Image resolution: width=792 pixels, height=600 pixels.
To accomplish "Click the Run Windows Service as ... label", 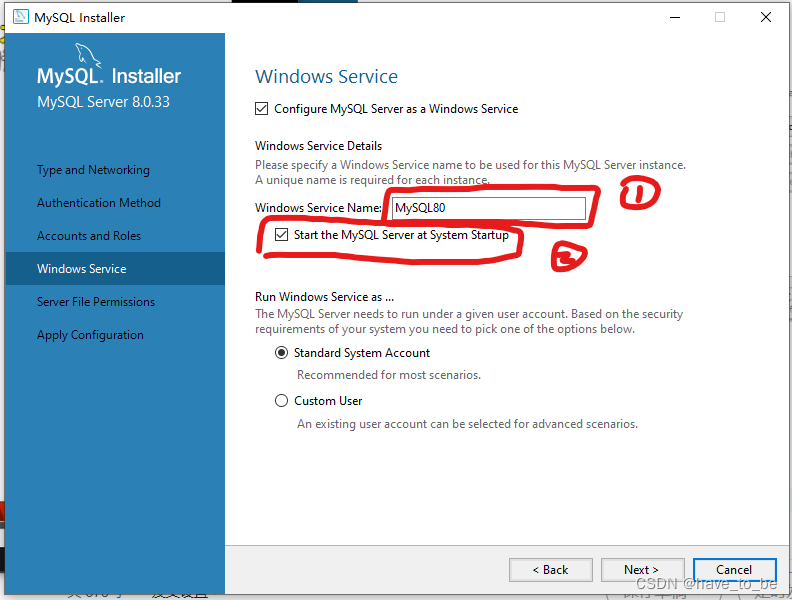I will pos(324,296).
